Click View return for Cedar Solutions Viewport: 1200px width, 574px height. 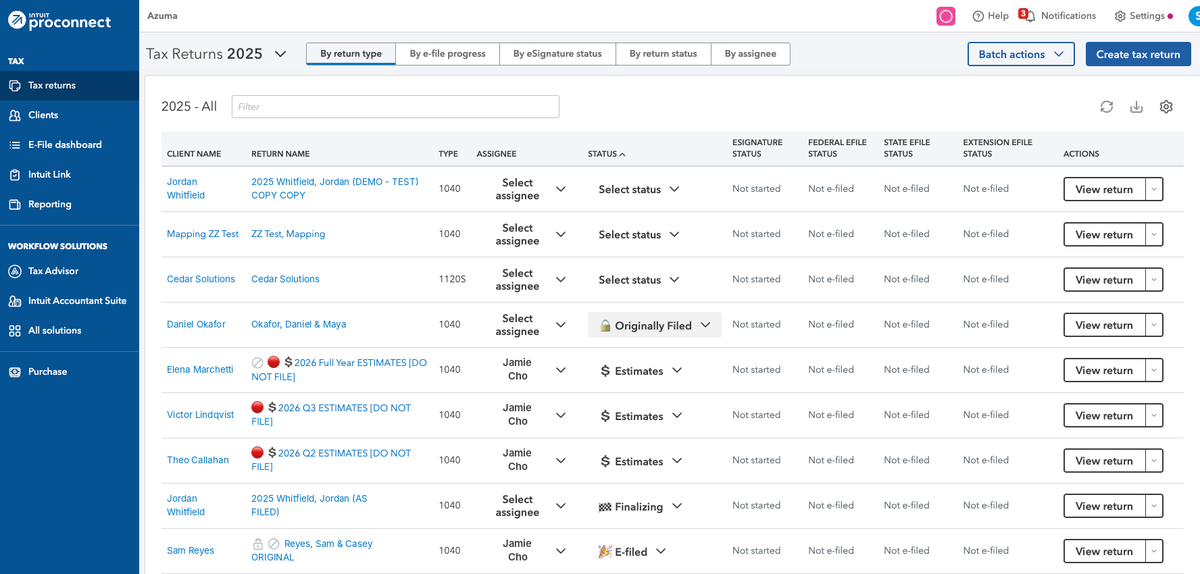pyautogui.click(x=1104, y=280)
